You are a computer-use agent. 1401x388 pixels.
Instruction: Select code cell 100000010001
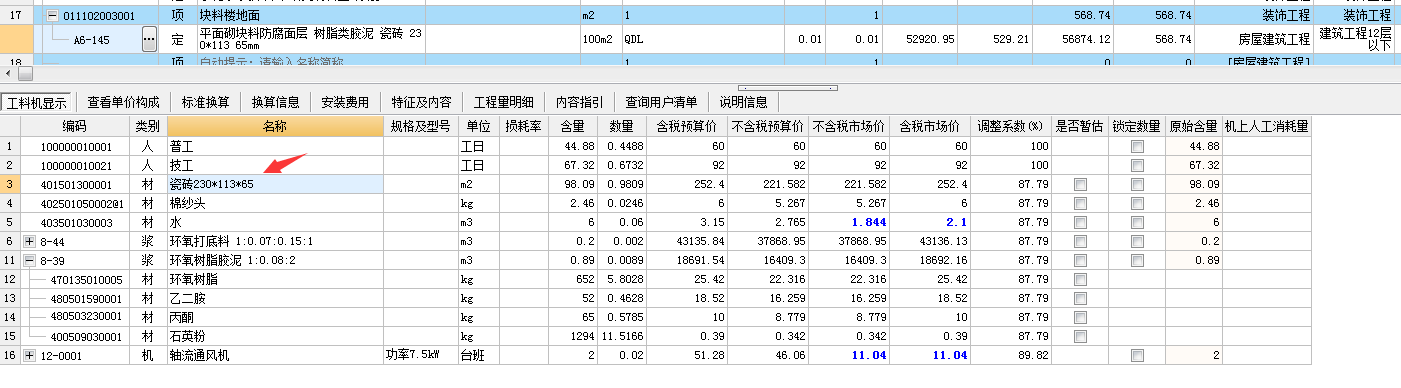75,147
